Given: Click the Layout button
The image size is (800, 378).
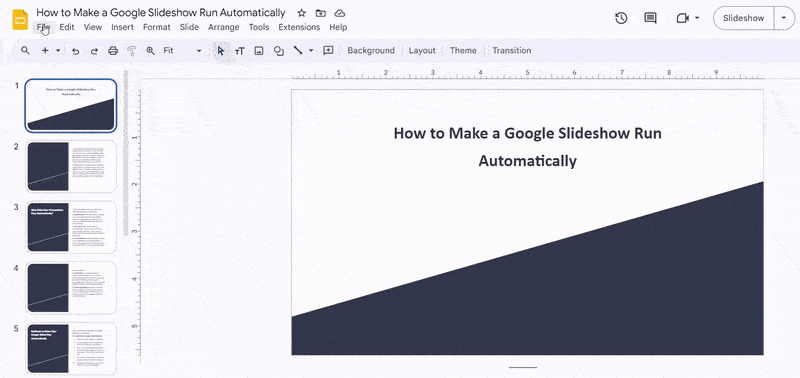Looking at the screenshot, I should [422, 51].
